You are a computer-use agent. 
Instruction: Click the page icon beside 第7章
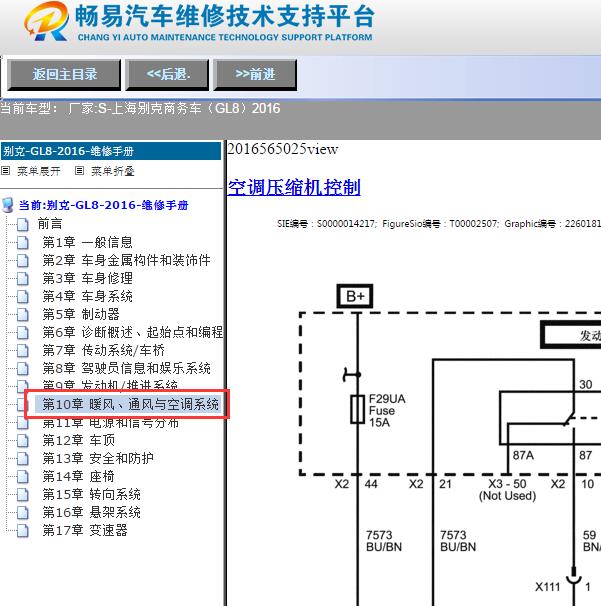[23, 350]
